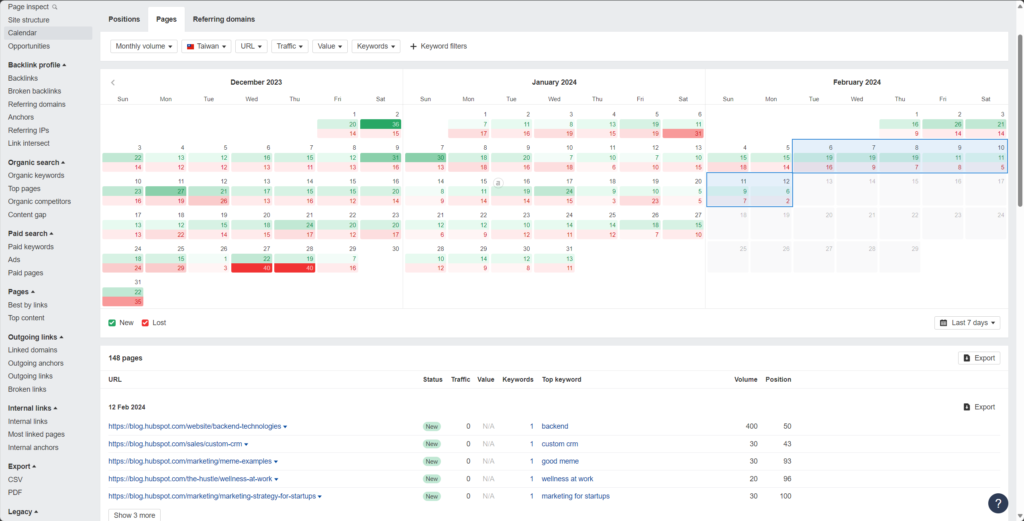The image size is (1024, 521).
Task: Click the search icon beside Page inspect
Action: coord(55,7)
